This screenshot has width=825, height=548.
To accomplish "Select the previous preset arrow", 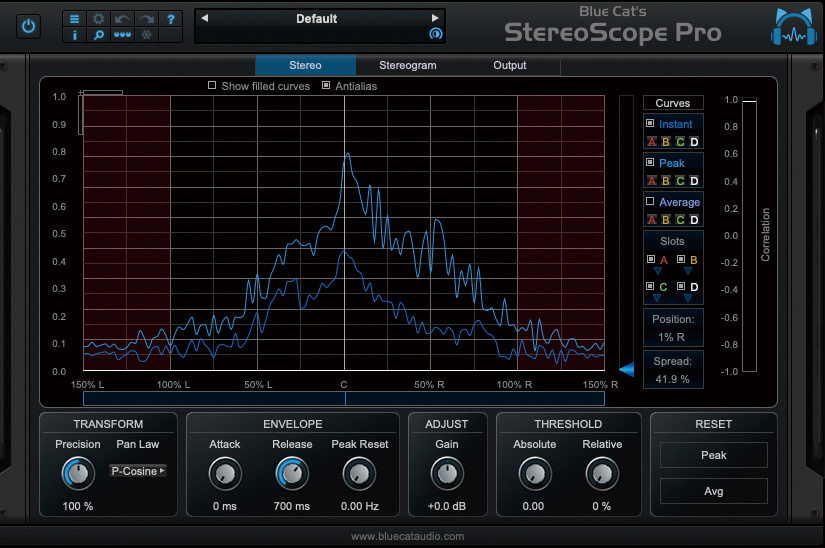I will click(205, 18).
